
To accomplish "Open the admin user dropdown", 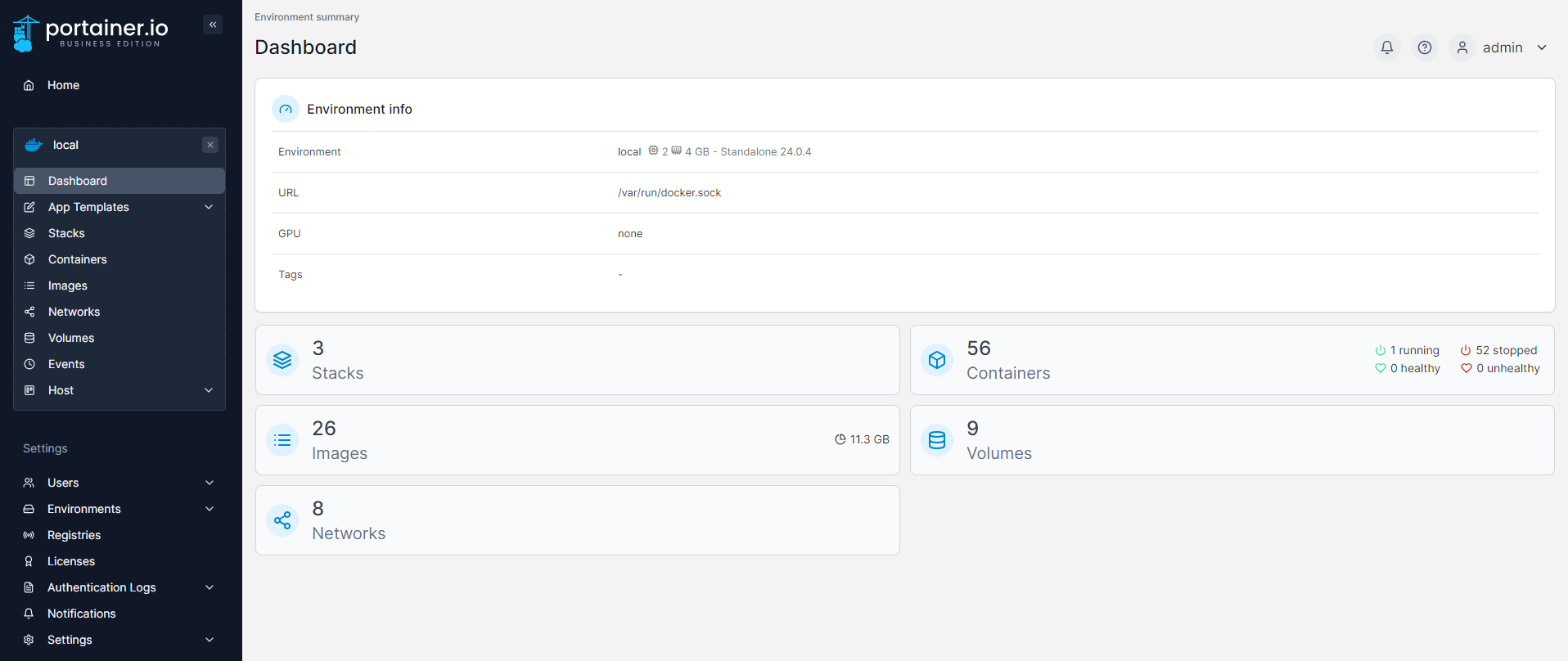I will 1502,47.
